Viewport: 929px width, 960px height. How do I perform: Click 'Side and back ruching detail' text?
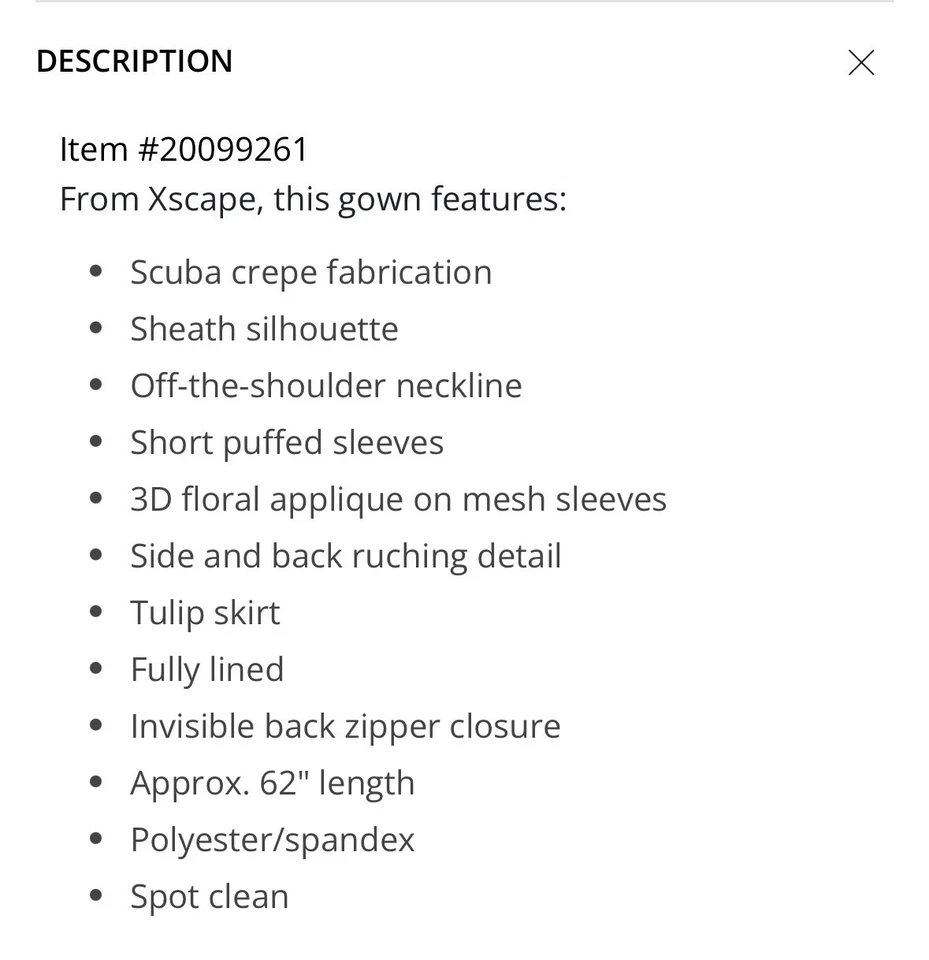click(346, 556)
